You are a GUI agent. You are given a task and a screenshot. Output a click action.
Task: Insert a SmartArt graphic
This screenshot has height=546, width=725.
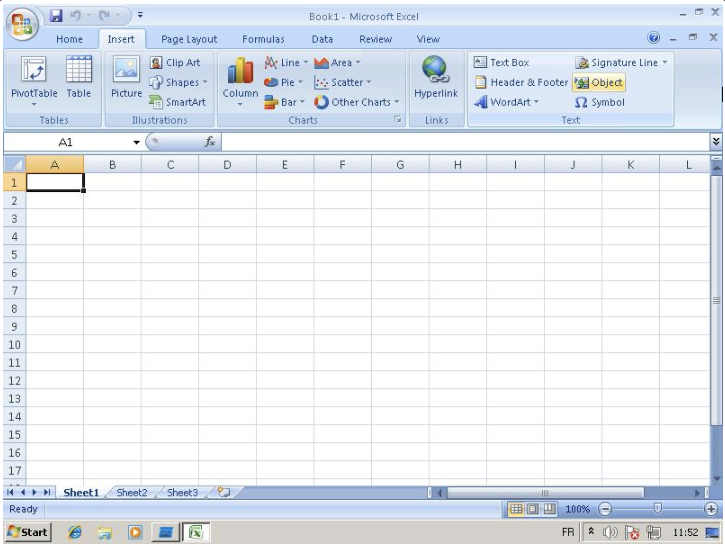pos(178,102)
